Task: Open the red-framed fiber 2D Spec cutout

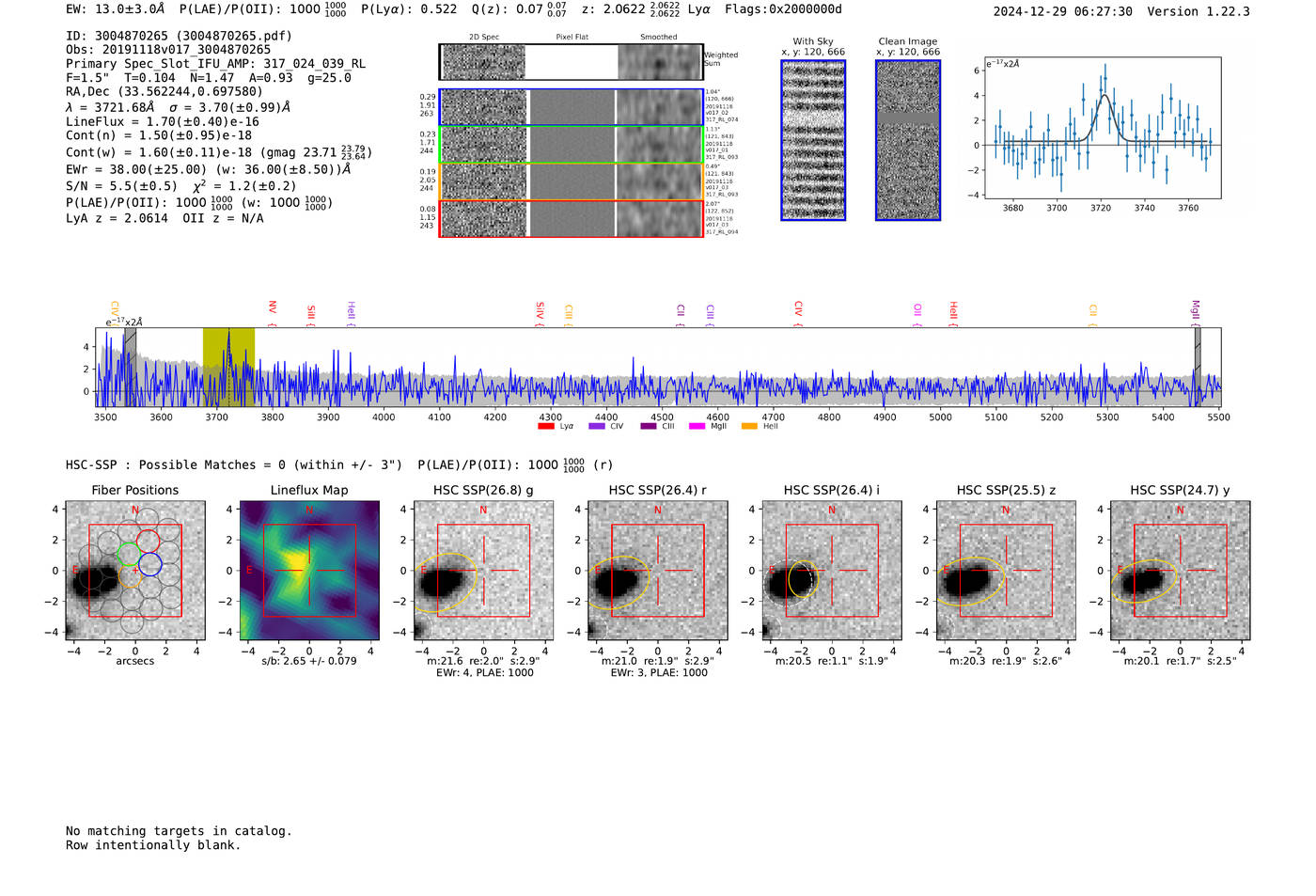Action: click(484, 219)
